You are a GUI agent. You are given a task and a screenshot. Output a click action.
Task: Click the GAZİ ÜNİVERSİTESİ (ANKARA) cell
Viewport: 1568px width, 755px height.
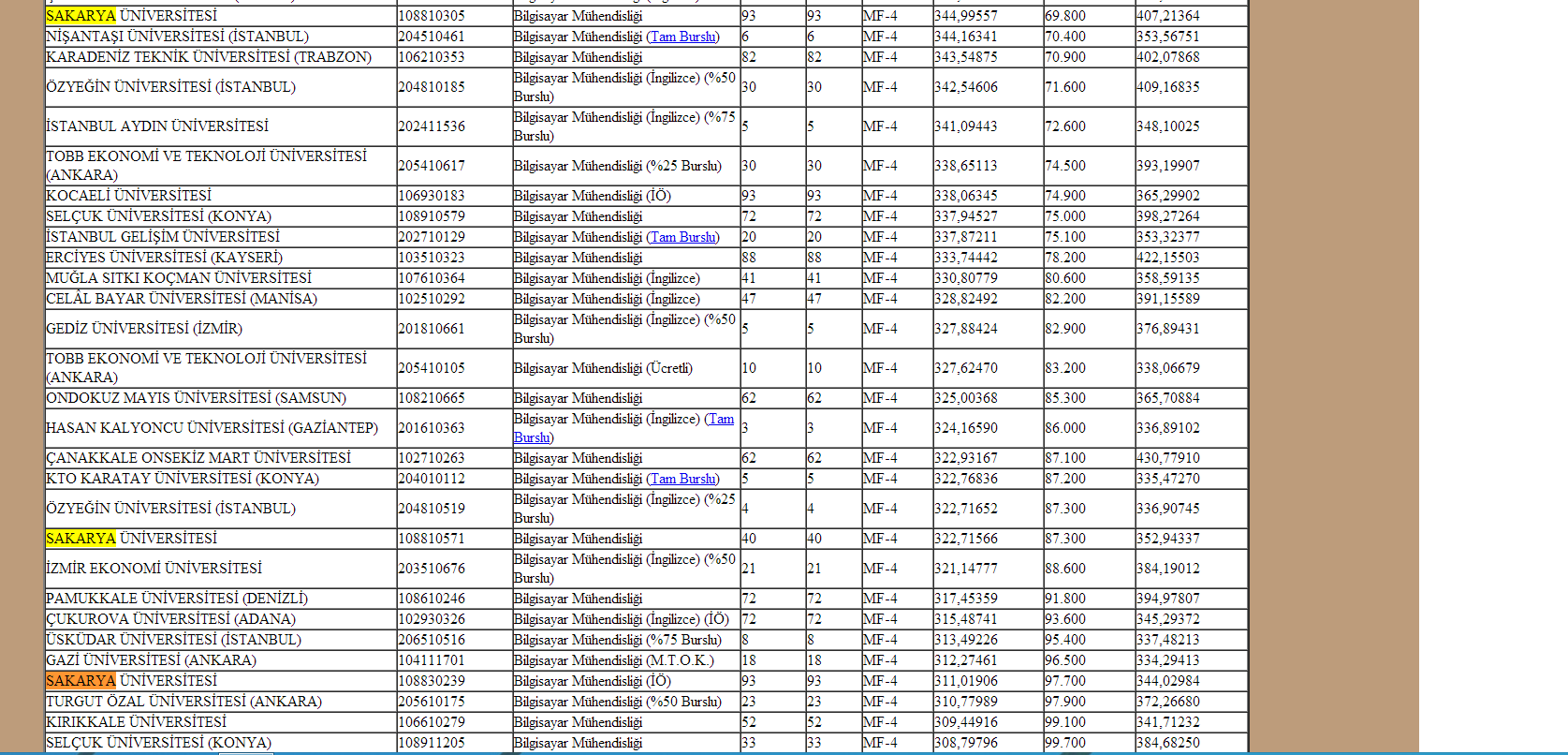point(220,660)
